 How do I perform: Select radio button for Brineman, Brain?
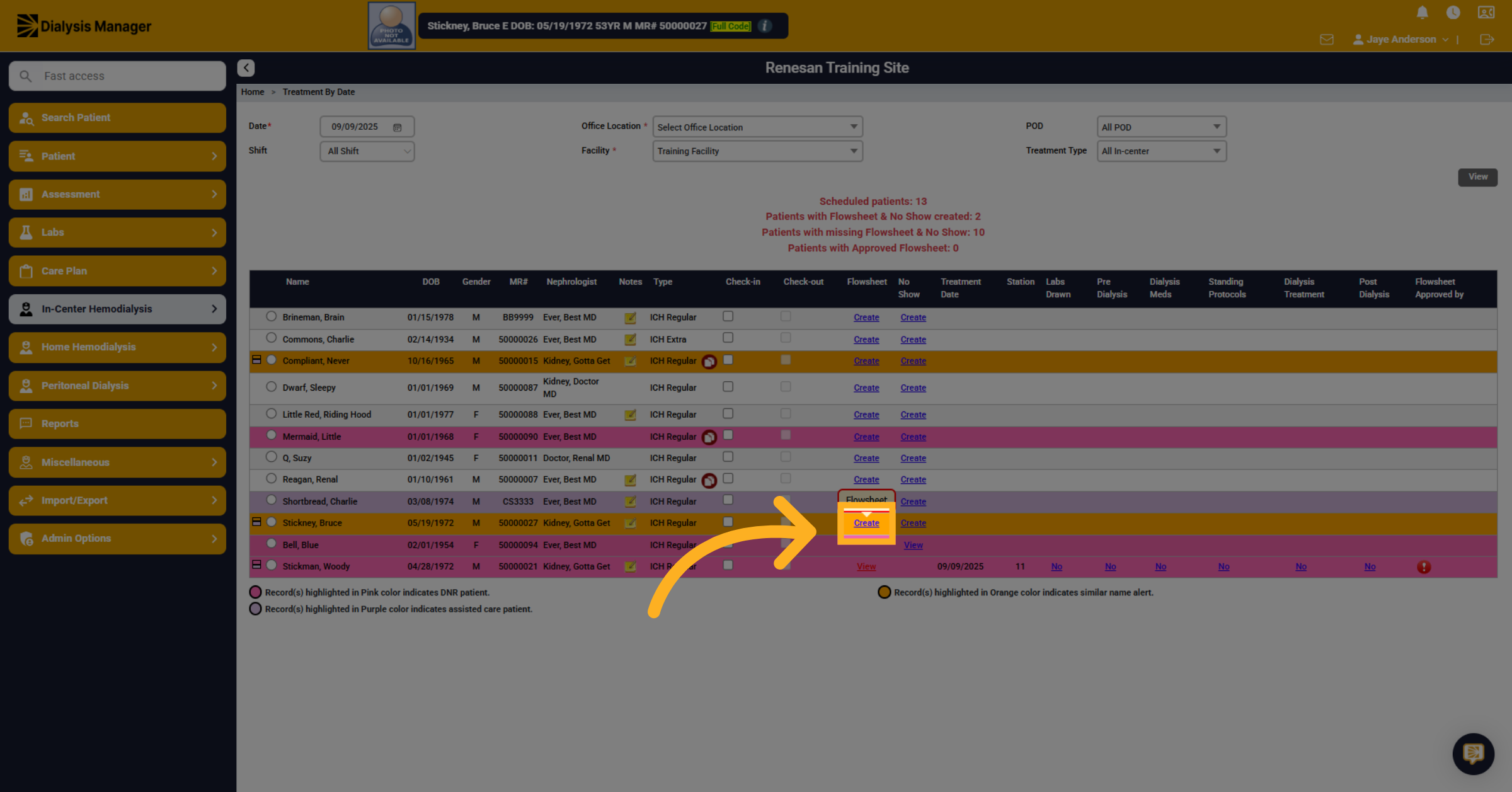tap(271, 316)
